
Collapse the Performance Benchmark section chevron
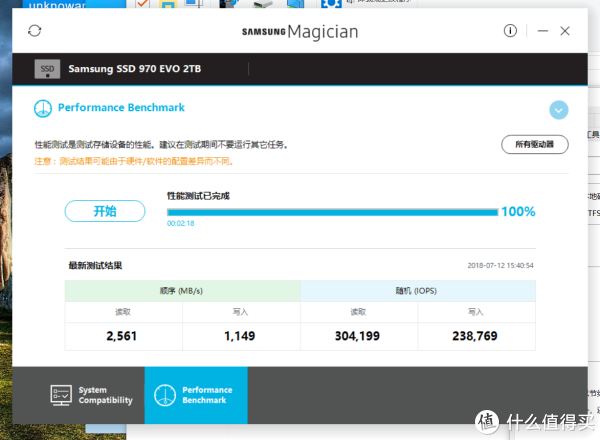pos(559,110)
